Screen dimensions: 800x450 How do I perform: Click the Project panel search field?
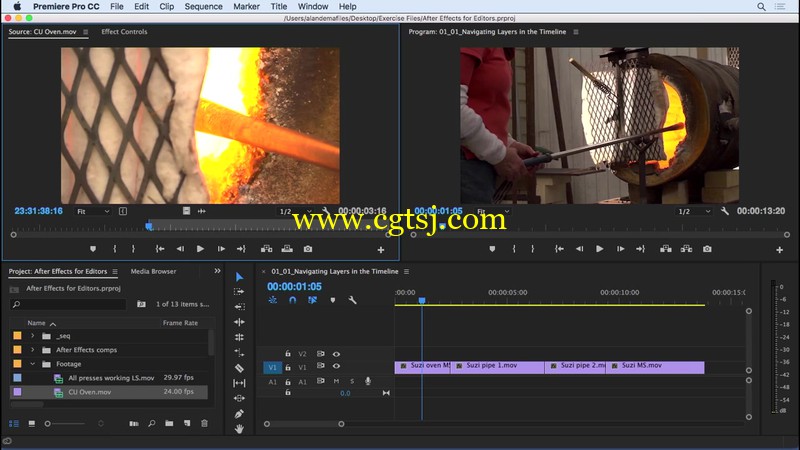click(68, 304)
